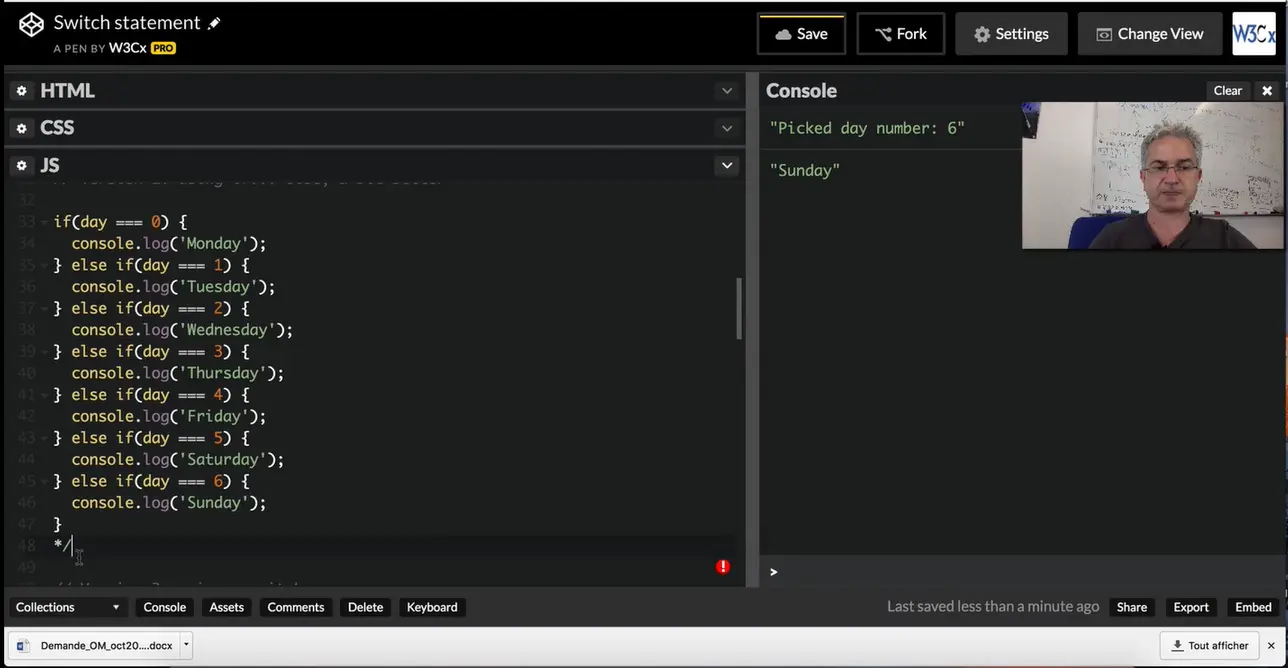
Task: Show Keyboard shortcuts
Action: pyautogui.click(x=432, y=607)
